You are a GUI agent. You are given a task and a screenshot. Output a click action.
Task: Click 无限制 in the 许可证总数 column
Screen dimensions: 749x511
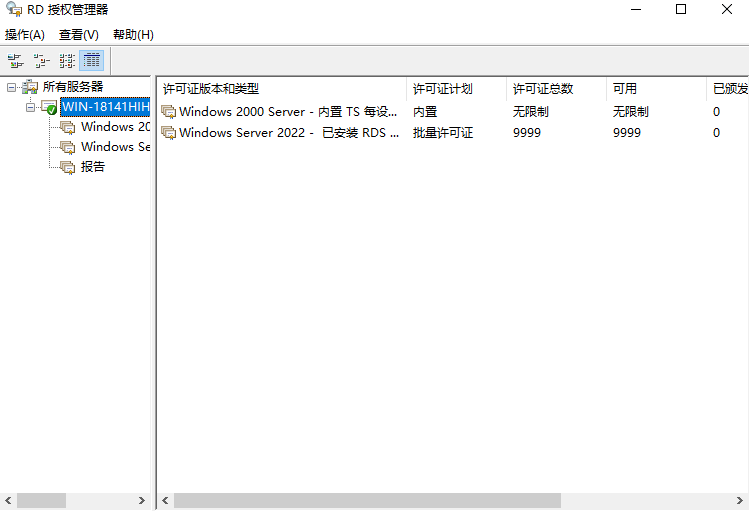click(x=531, y=112)
